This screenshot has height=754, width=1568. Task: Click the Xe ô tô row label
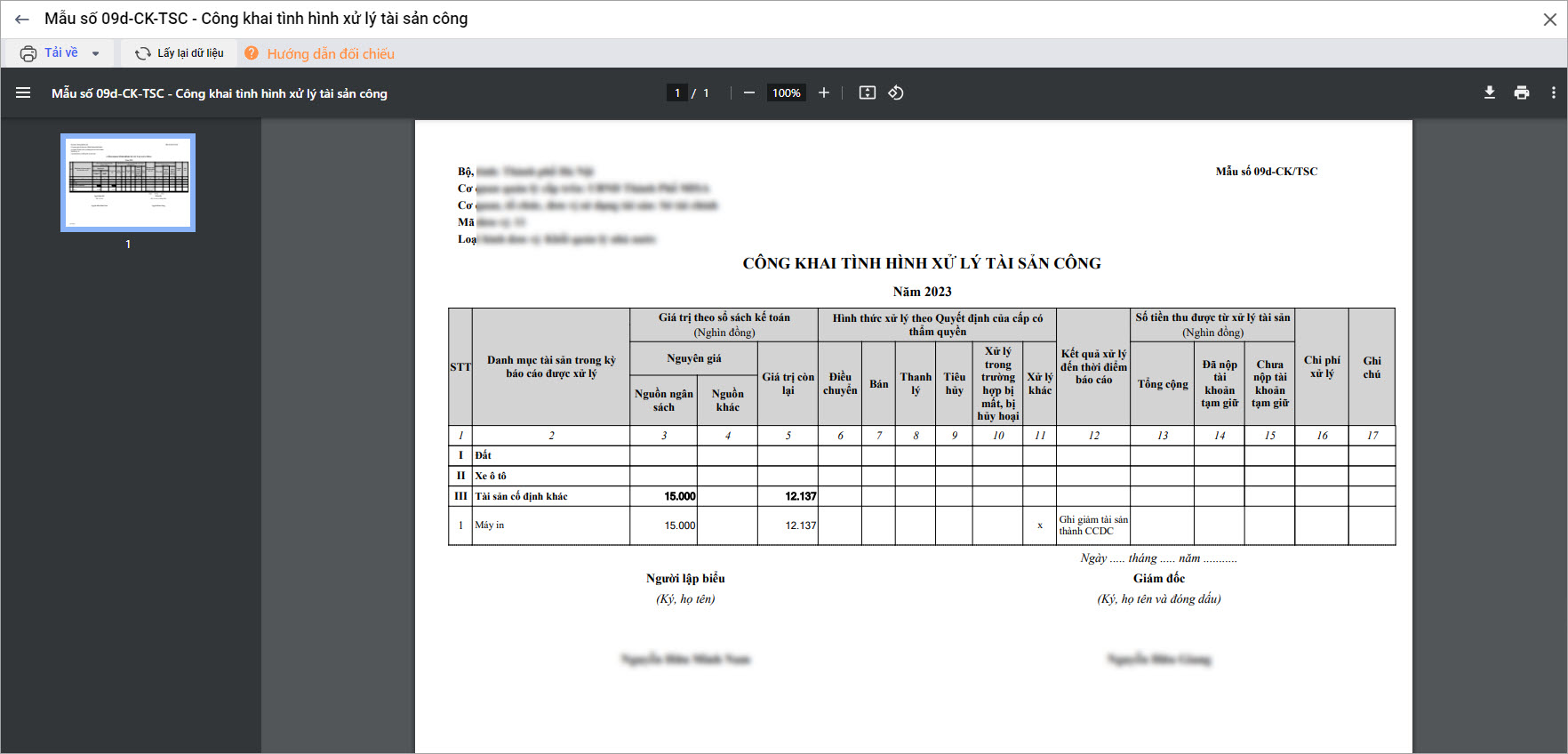coord(491,476)
